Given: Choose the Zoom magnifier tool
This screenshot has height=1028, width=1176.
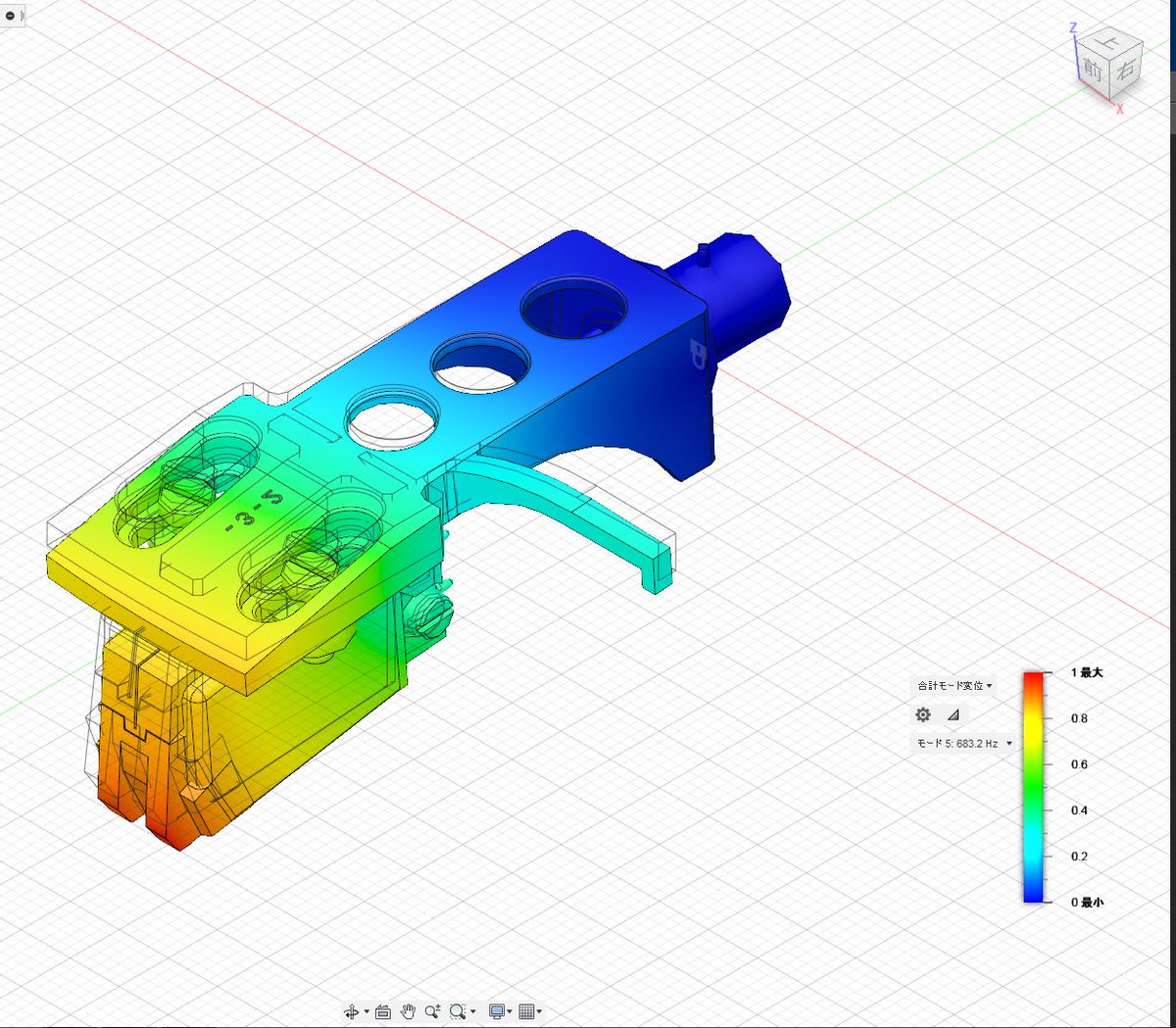Looking at the screenshot, I should (x=432, y=1011).
